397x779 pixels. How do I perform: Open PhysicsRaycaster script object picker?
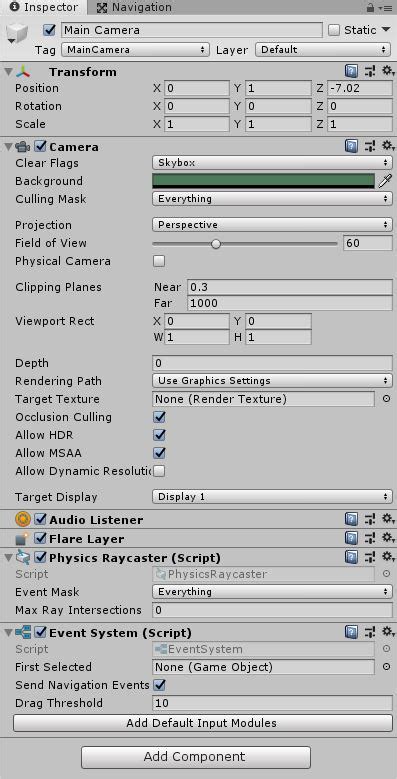pyautogui.click(x=386, y=574)
